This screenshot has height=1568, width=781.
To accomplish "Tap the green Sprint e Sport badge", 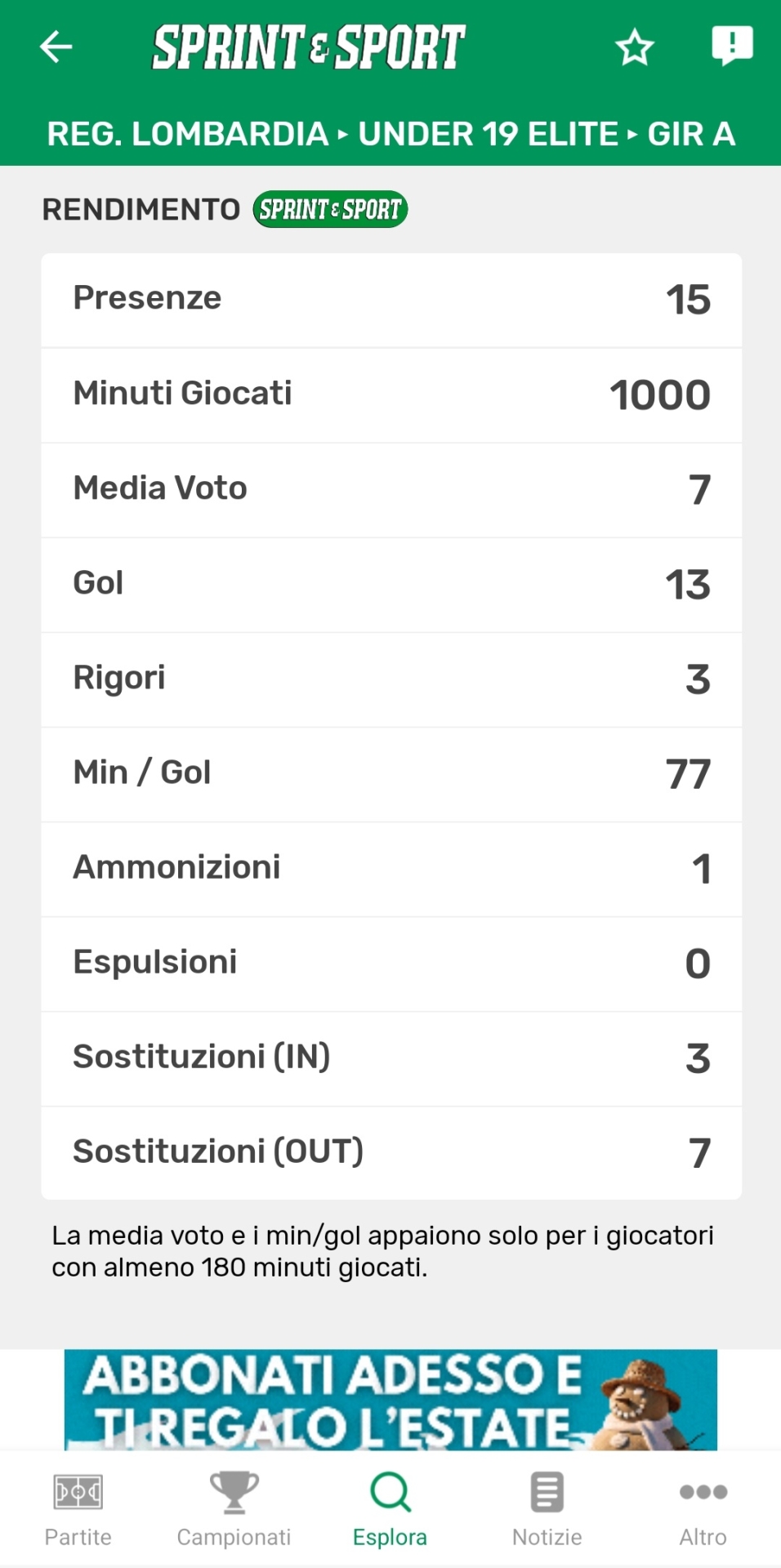I will coord(329,209).
